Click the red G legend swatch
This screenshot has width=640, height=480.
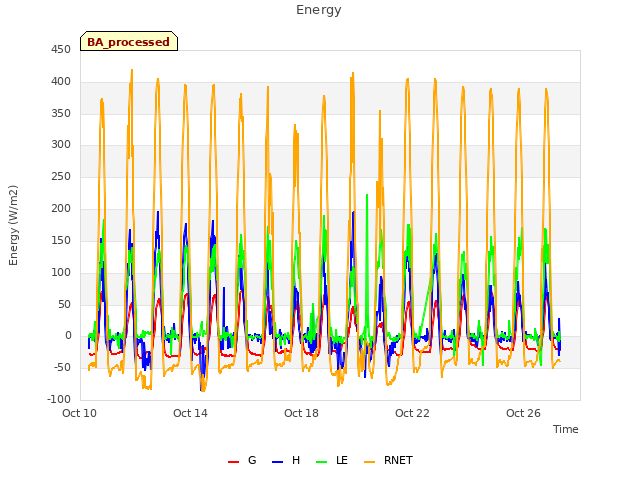click(x=233, y=462)
